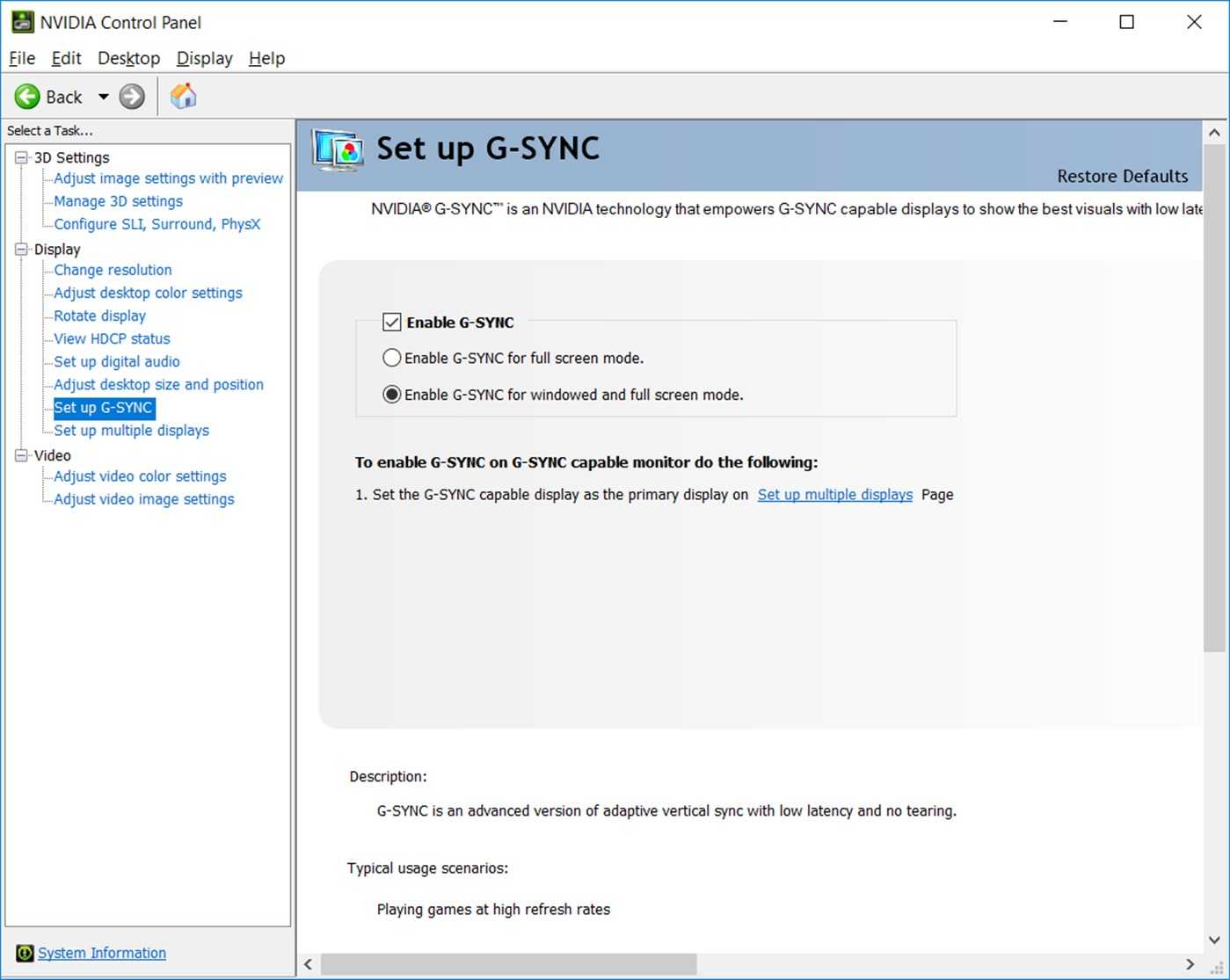Click the home icon in the toolbar

point(183,96)
